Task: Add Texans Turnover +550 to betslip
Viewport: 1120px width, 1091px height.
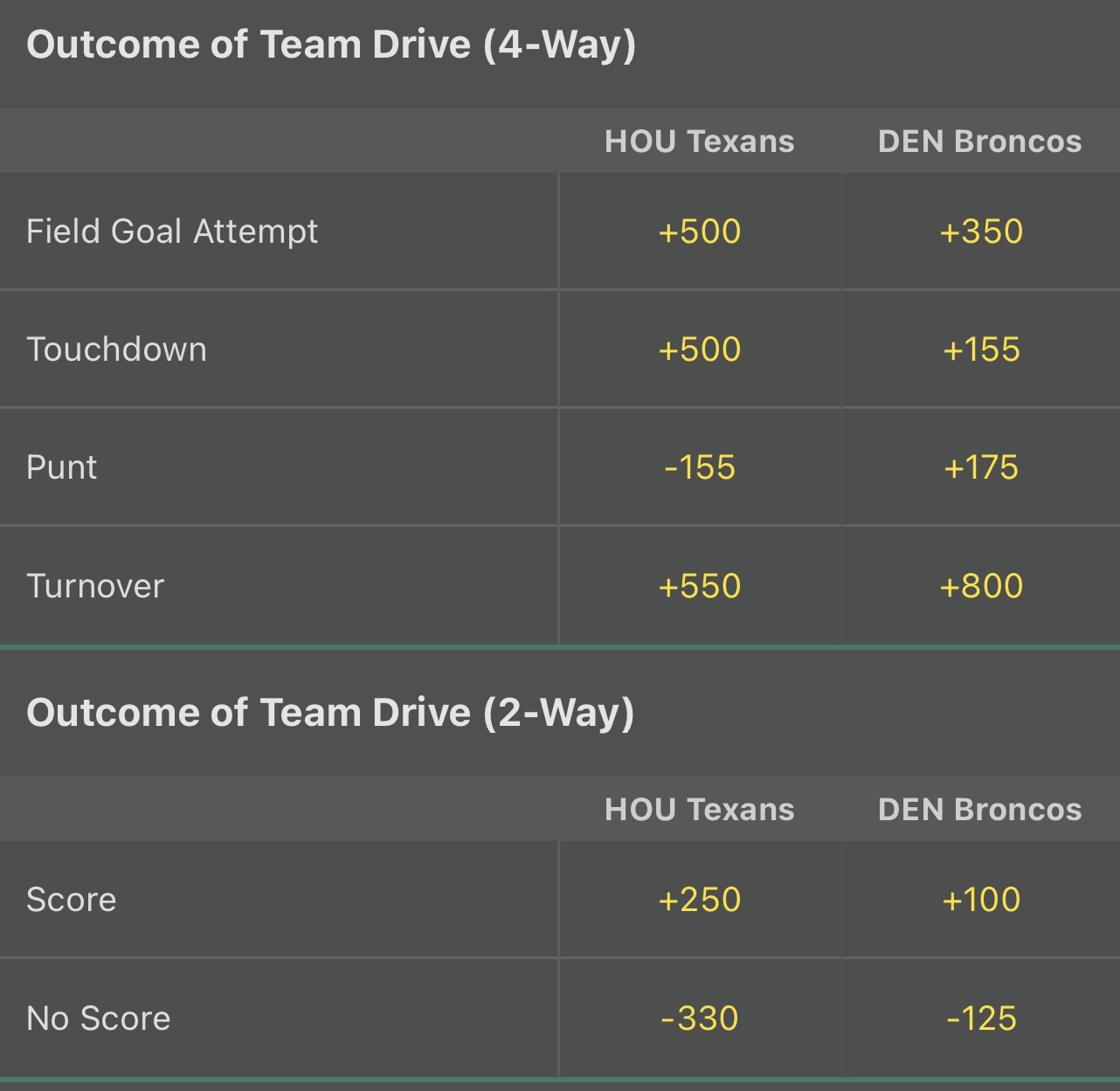Action: click(699, 585)
